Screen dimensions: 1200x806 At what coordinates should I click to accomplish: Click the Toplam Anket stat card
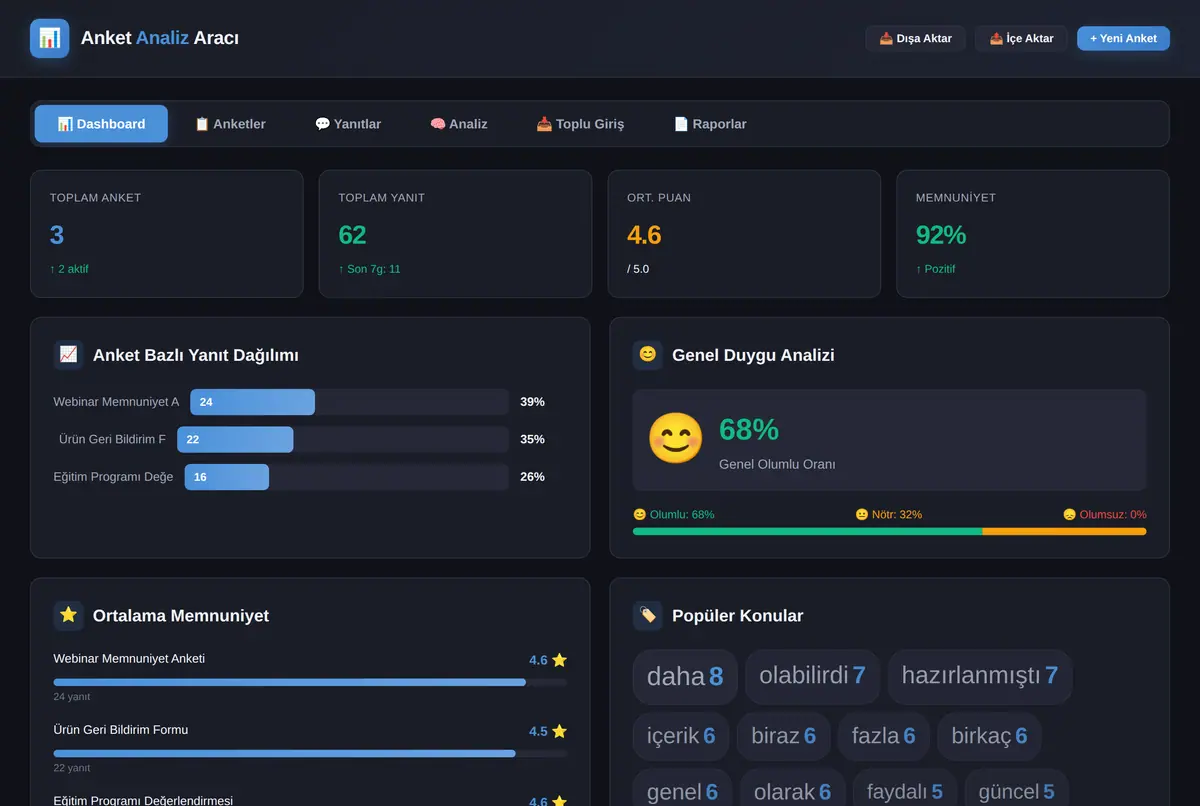coord(167,234)
